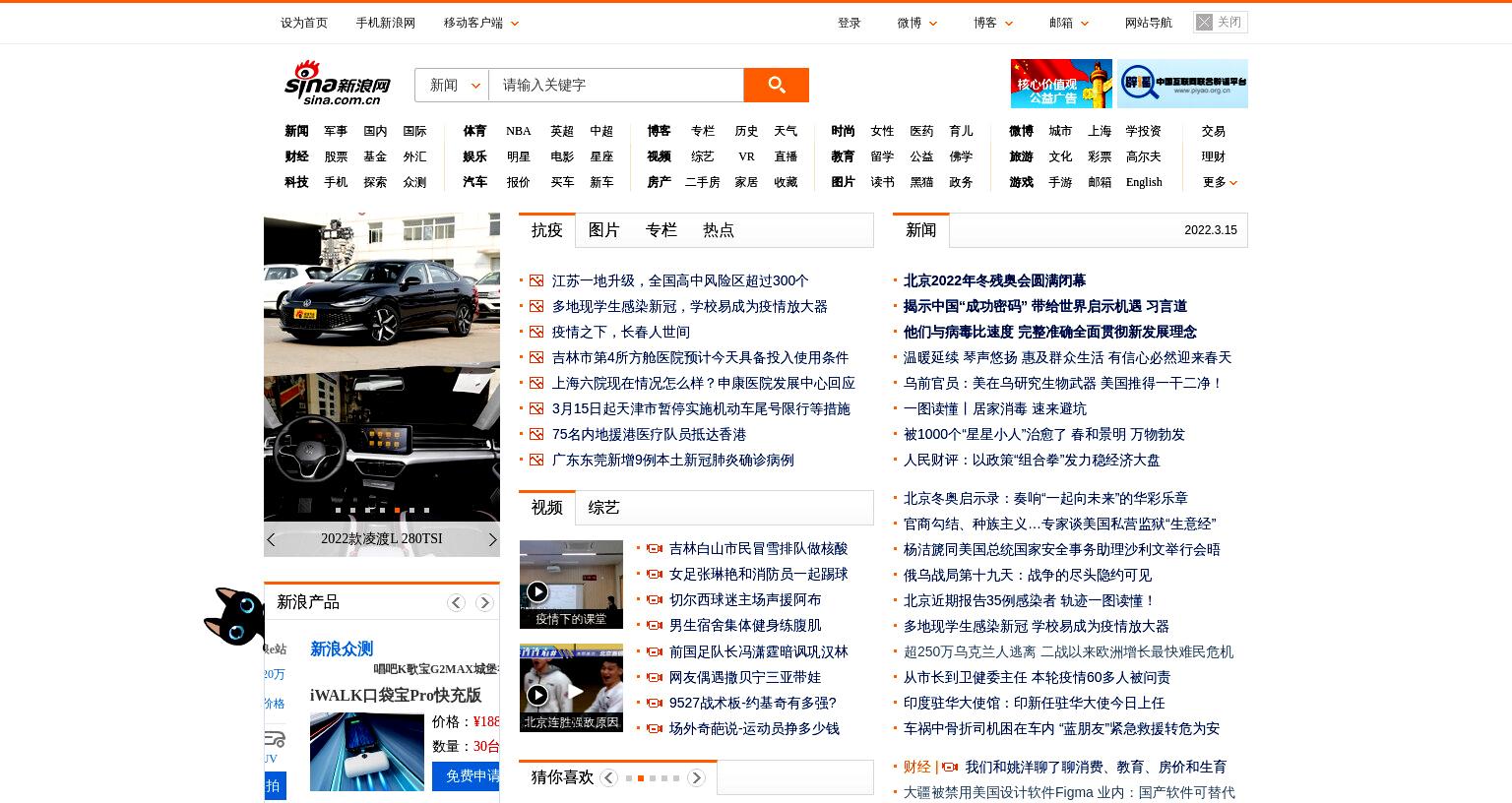This screenshot has height=803, width=1512.
Task: Select the 视频 tab in the video section
Action: coord(547,508)
